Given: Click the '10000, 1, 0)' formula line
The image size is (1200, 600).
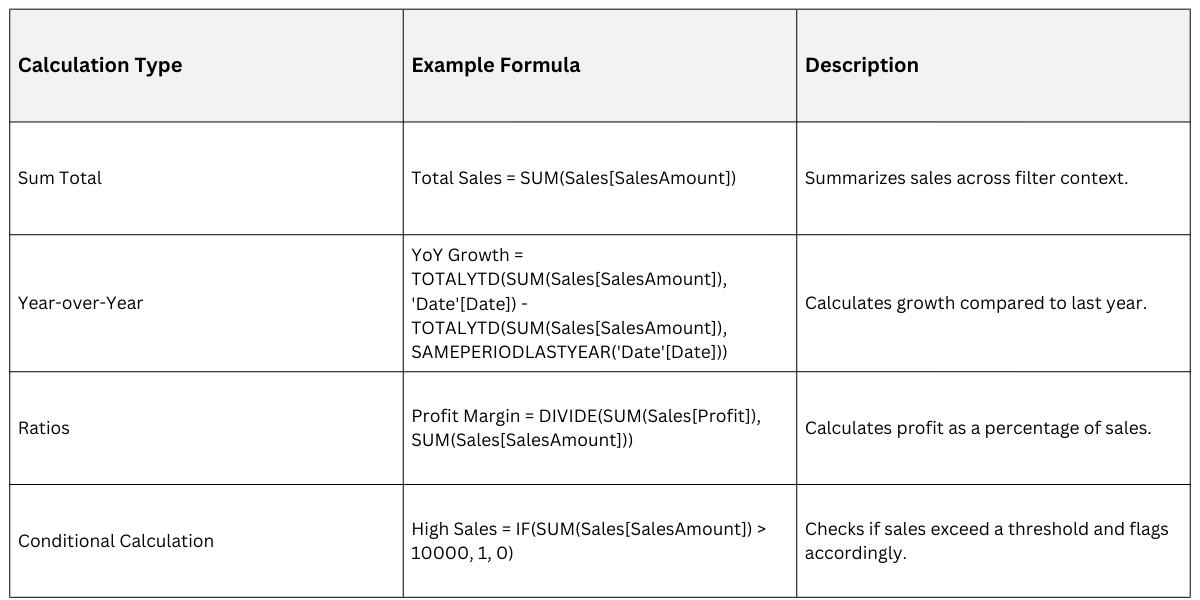Looking at the screenshot, I should tap(462, 553).
